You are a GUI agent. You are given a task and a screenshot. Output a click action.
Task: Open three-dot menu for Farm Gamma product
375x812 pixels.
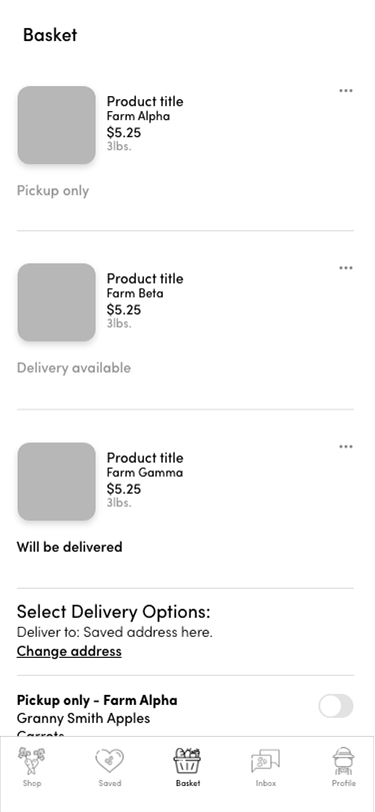pos(345,446)
